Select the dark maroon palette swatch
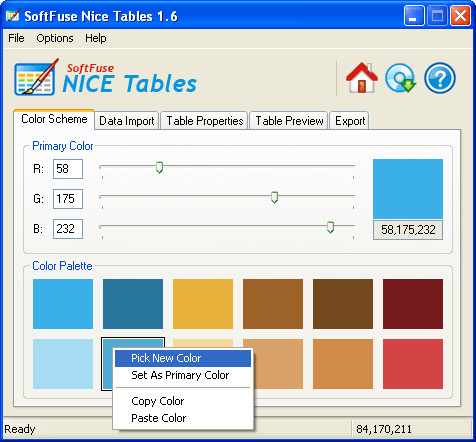The image size is (476, 442). [x=413, y=304]
